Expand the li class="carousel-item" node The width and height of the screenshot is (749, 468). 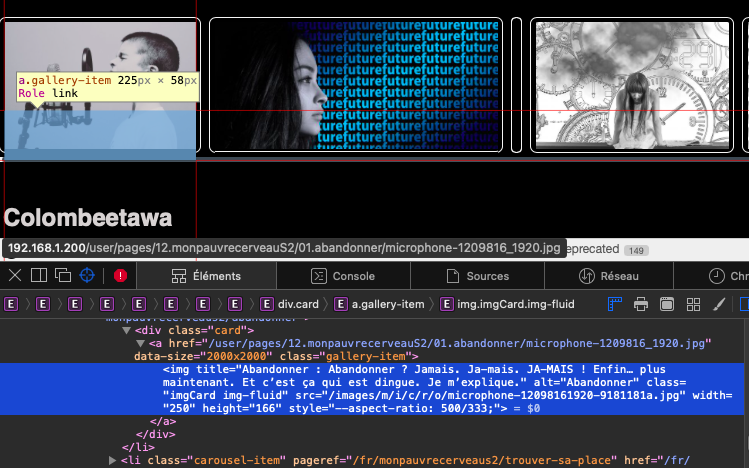point(112,460)
